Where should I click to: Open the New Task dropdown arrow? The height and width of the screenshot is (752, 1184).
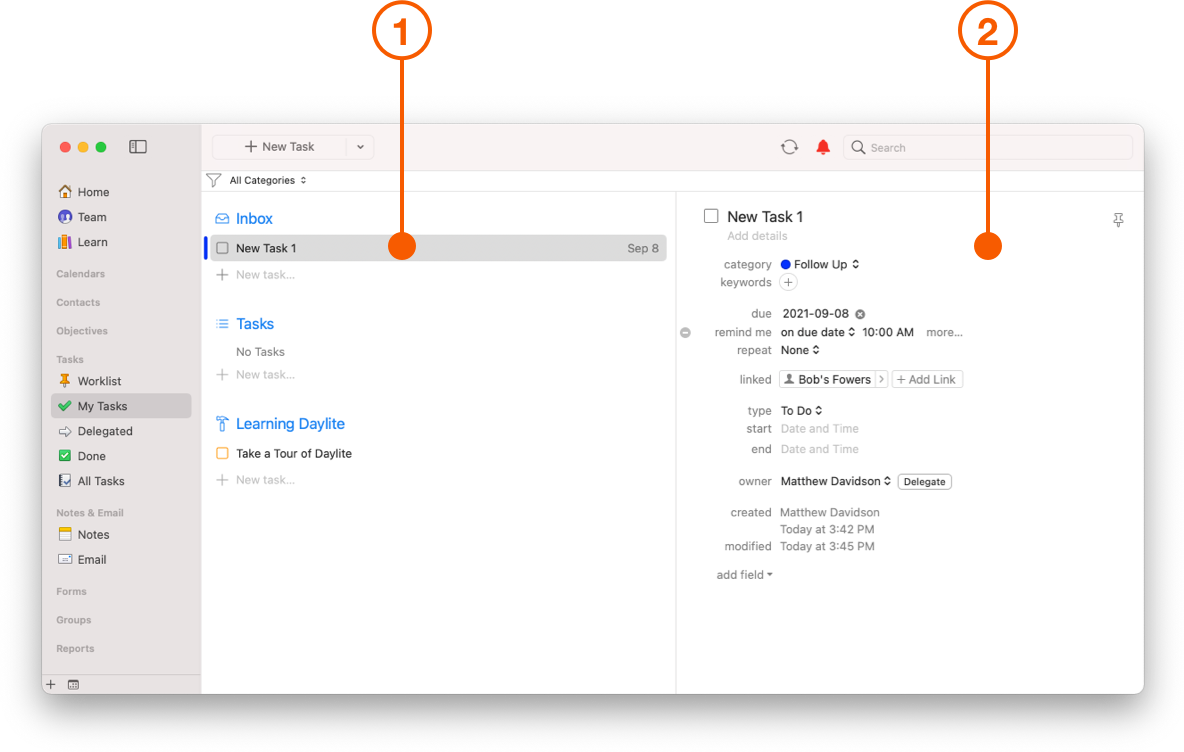(360, 146)
